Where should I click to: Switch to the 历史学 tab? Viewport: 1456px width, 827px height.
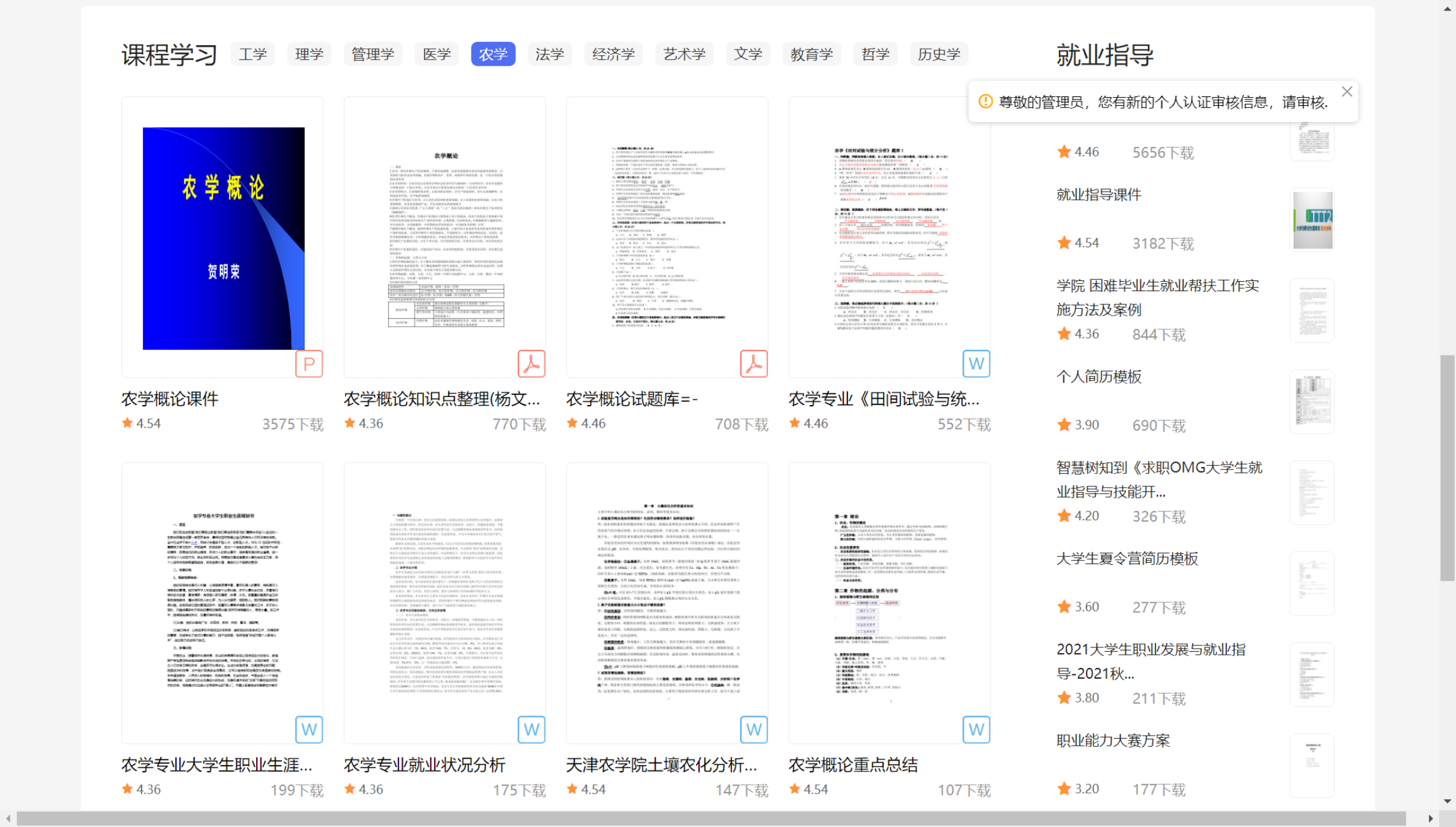tap(939, 54)
